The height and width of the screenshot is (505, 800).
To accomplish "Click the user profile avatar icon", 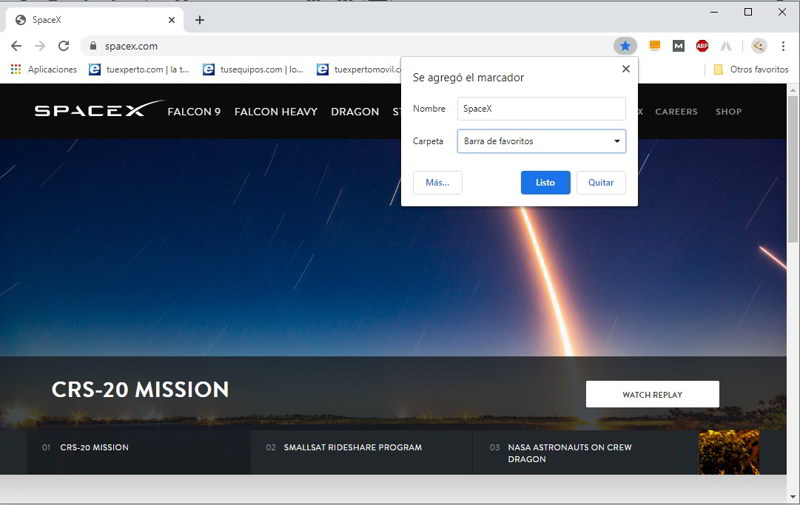I will coord(759,46).
